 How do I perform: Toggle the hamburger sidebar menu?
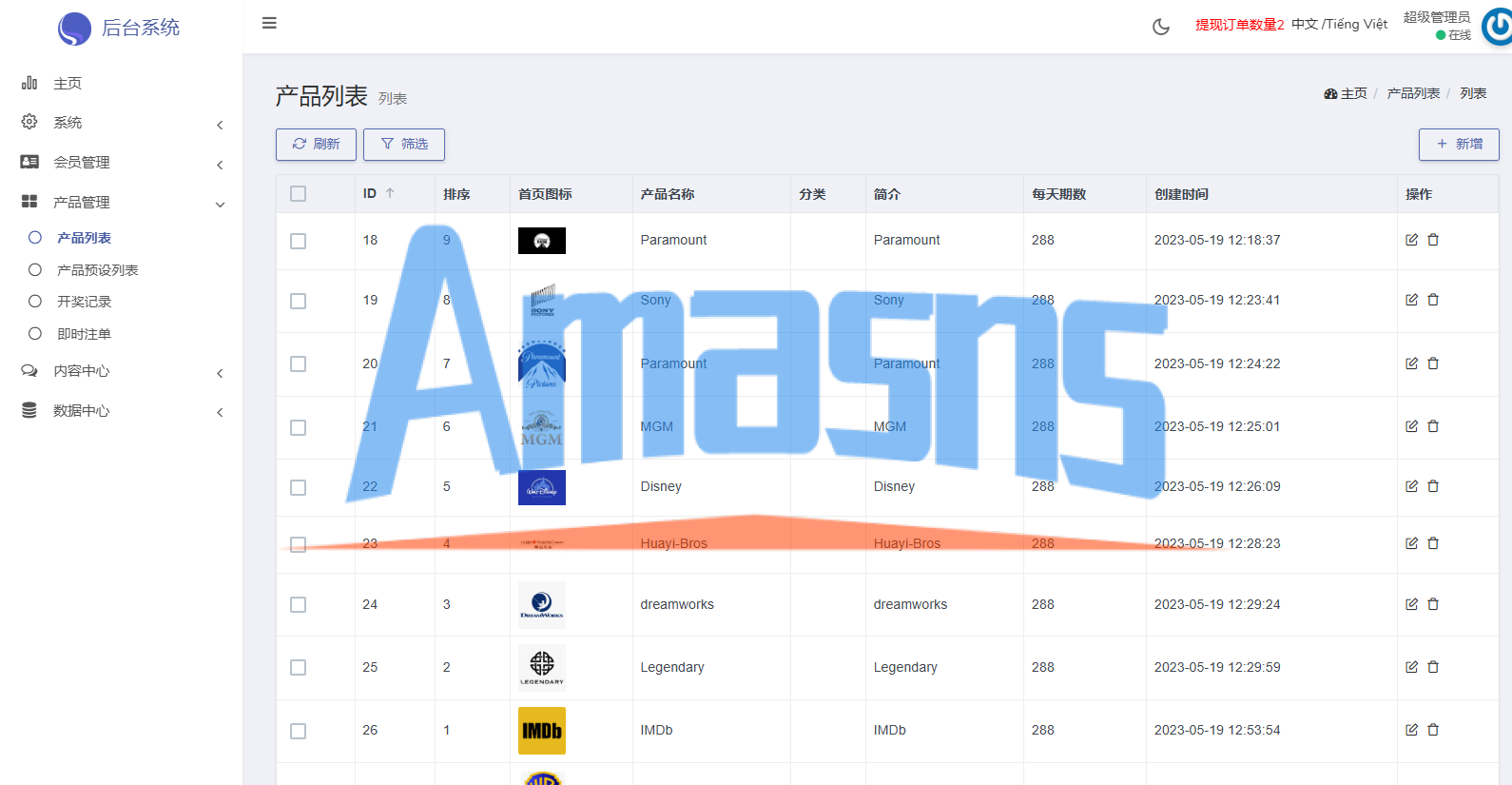coord(269,23)
